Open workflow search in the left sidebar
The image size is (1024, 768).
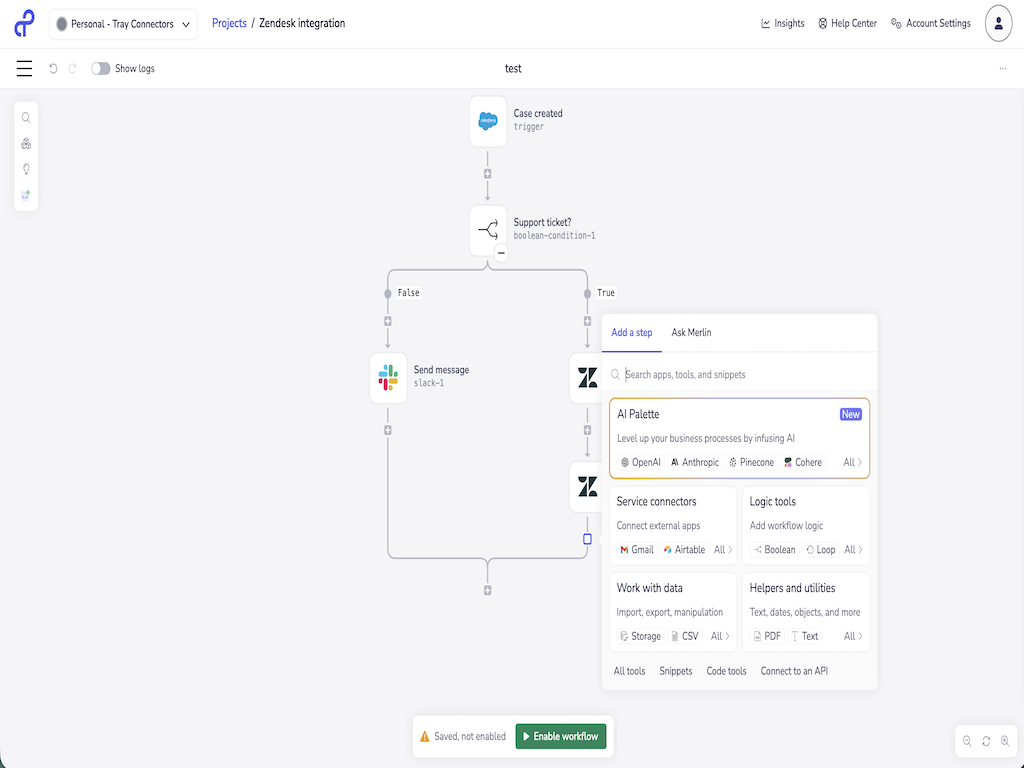click(26, 117)
